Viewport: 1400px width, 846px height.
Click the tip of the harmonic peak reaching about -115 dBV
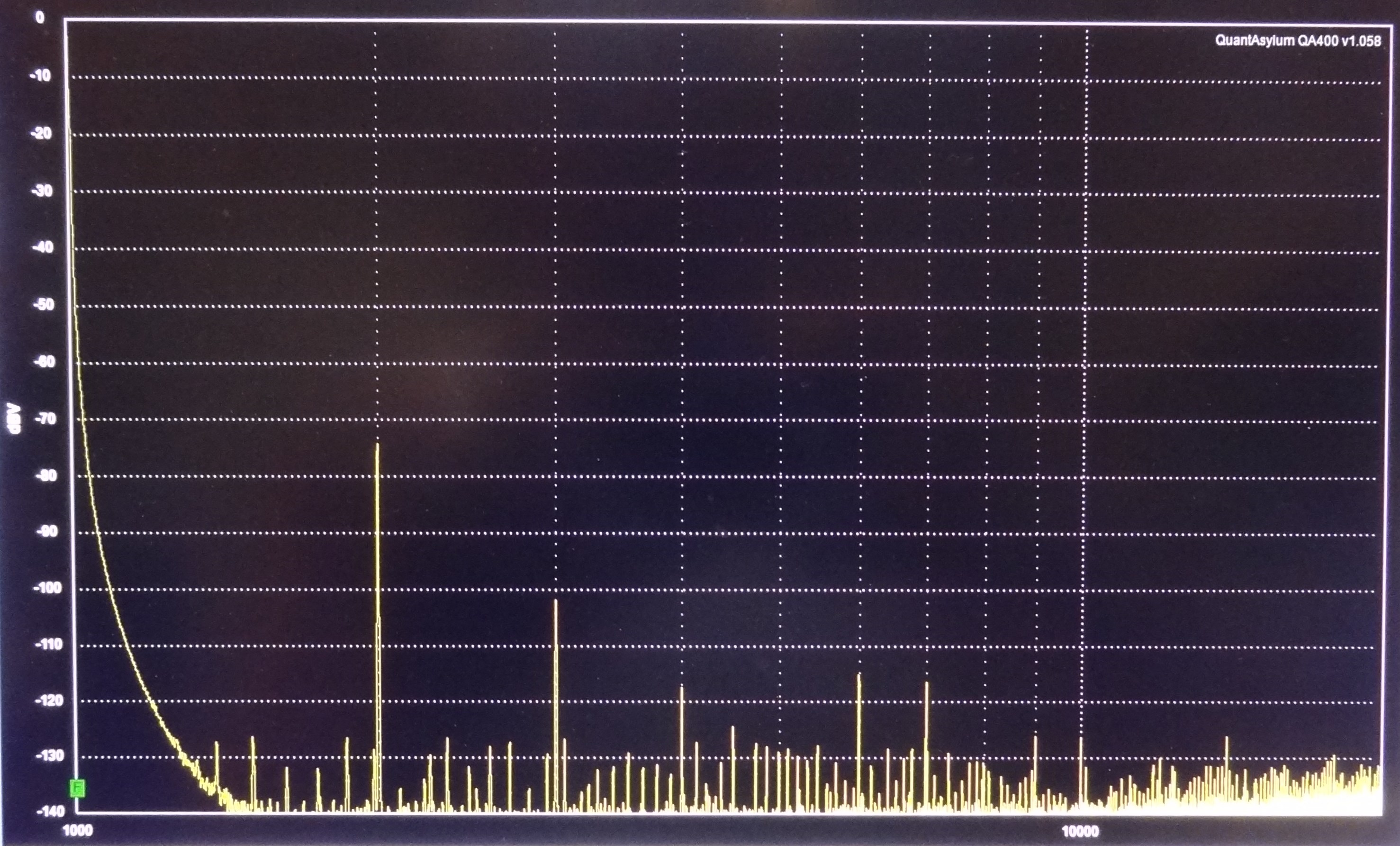tap(859, 674)
